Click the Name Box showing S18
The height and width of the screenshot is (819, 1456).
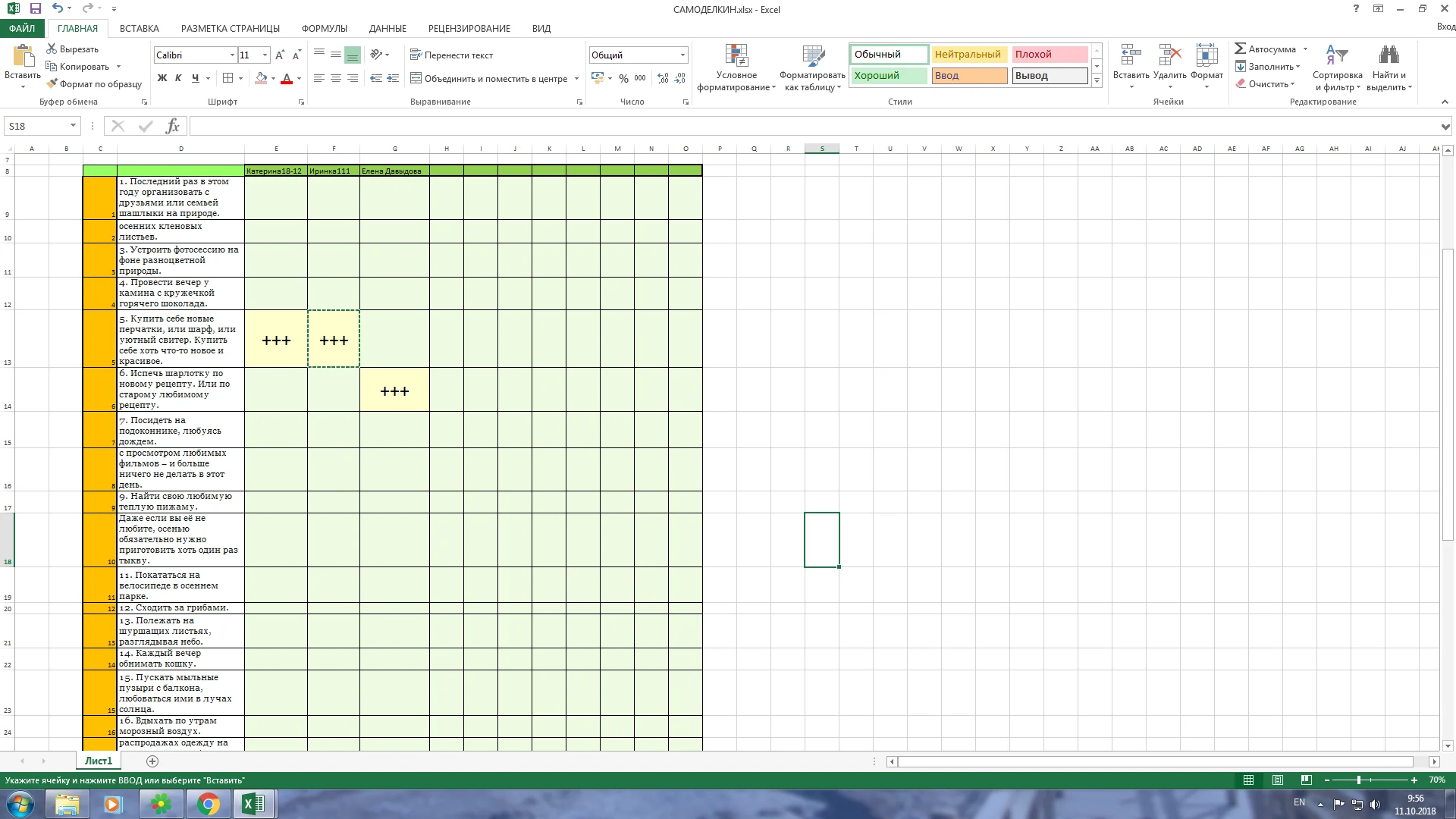pos(36,126)
